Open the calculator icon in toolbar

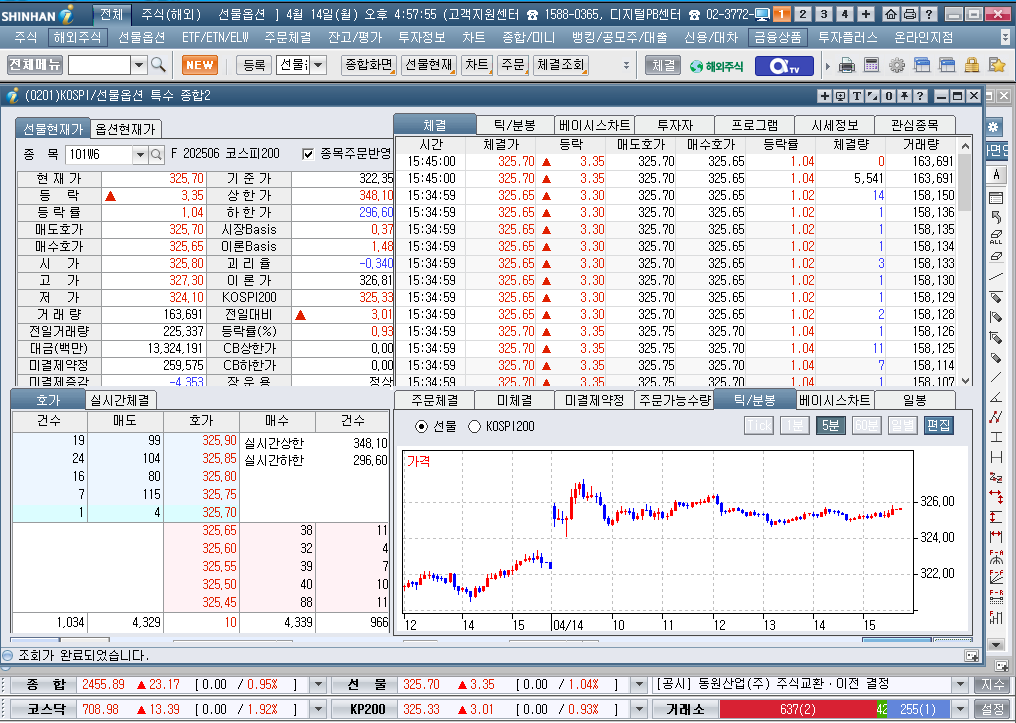(x=872, y=65)
